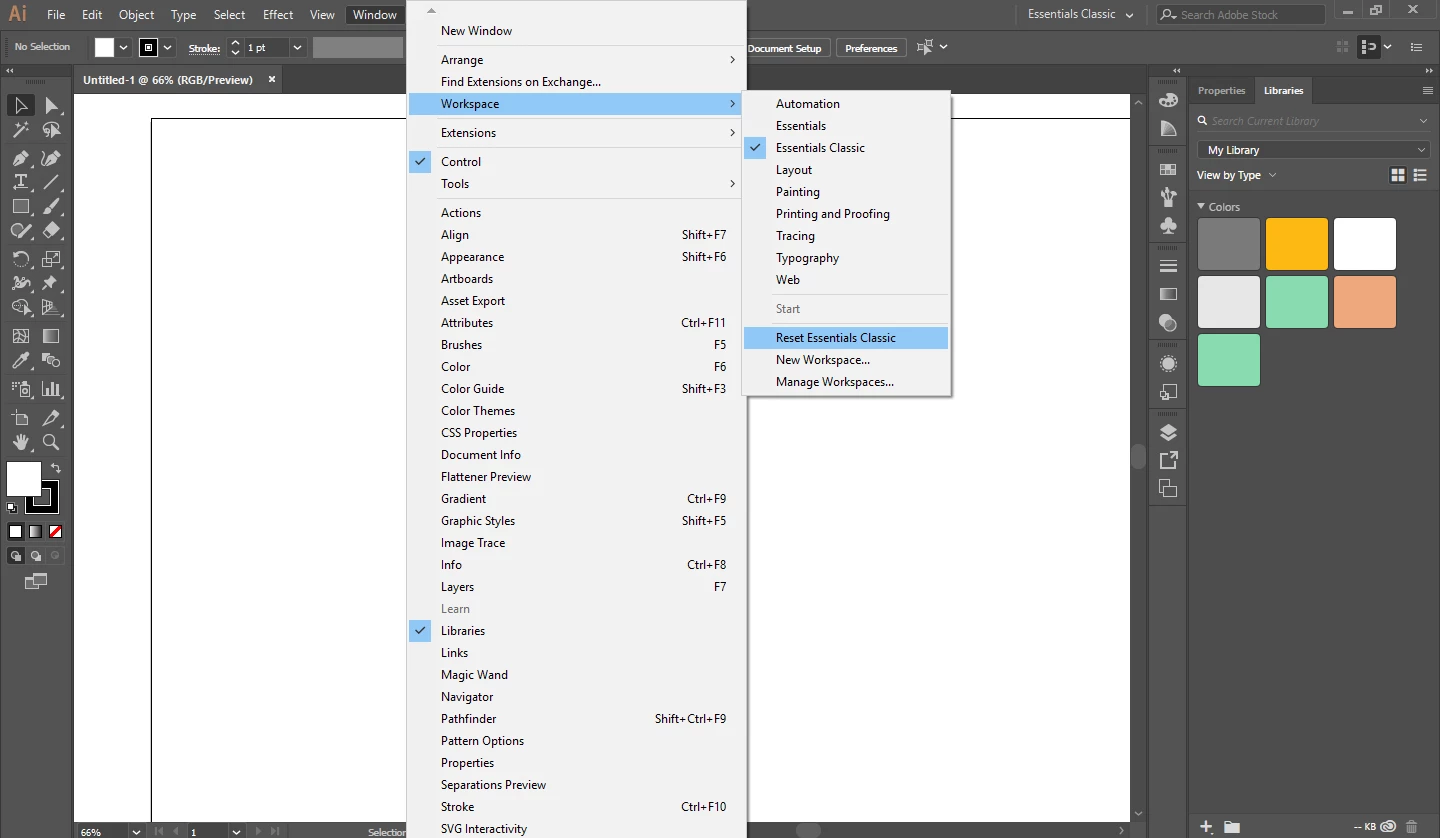Select the Scale tool
This screenshot has width=1440, height=838.
coord(51,259)
